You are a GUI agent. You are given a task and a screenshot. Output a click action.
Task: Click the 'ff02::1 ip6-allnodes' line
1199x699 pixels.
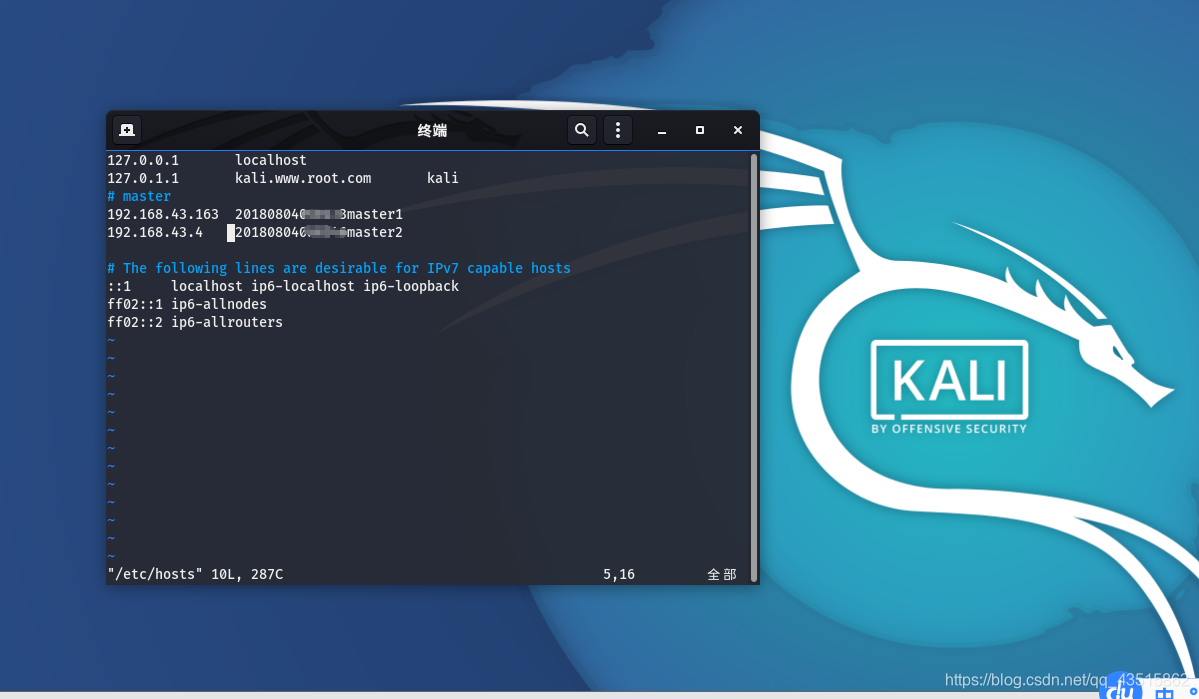[187, 304]
